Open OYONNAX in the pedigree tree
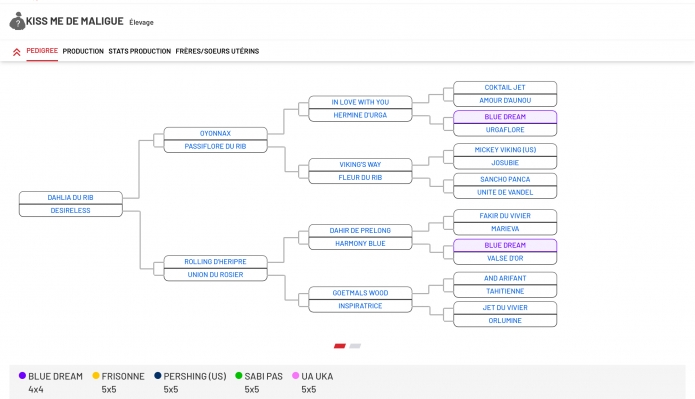This screenshot has width=695, height=399. coord(215,133)
